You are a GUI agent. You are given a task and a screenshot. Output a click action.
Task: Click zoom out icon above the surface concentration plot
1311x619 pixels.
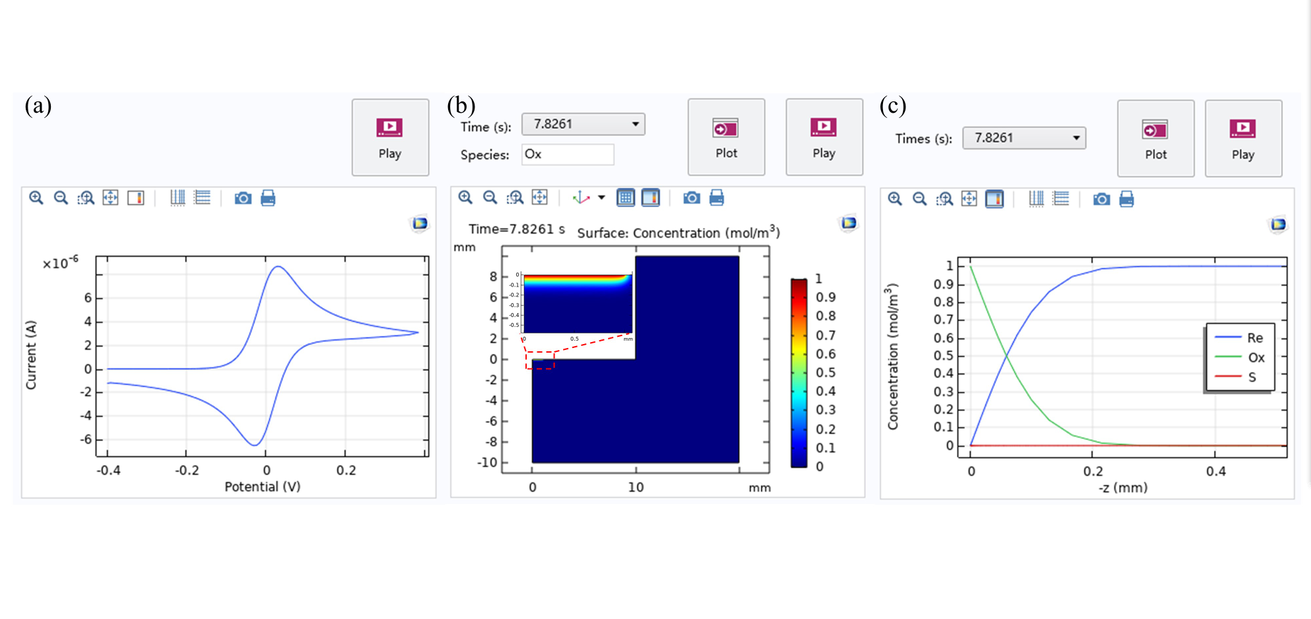tap(490, 198)
